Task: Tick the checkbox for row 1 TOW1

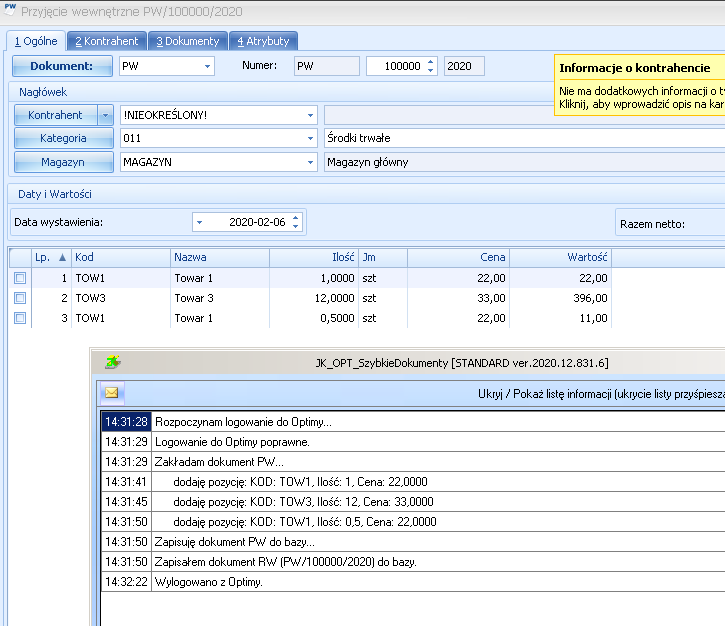Action: coord(19,278)
